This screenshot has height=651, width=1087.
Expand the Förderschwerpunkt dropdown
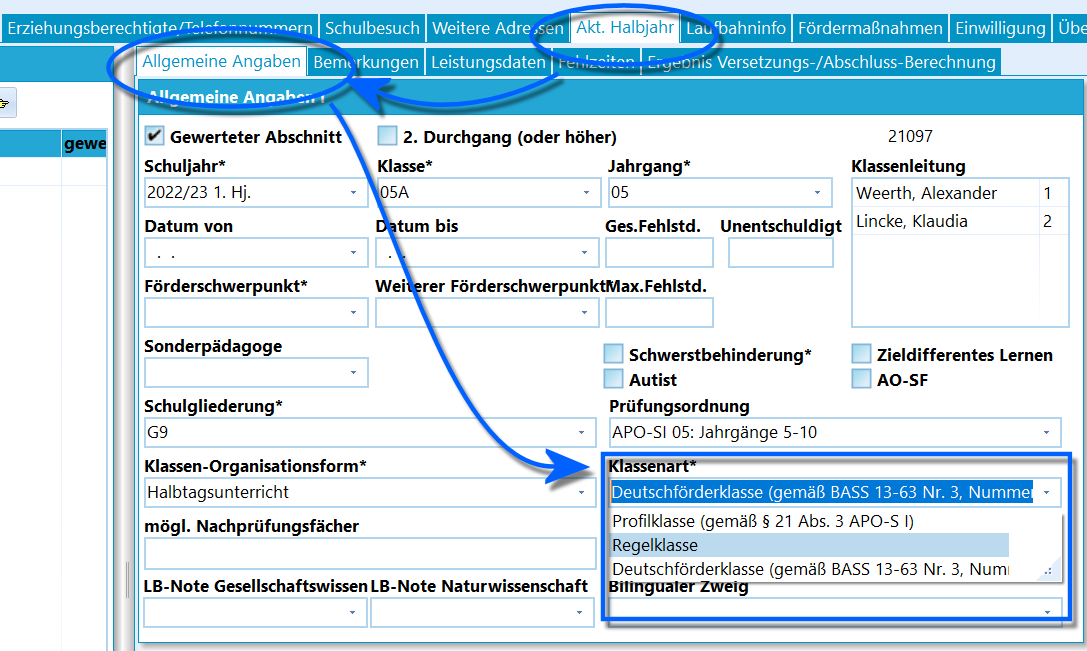pyautogui.click(x=354, y=313)
